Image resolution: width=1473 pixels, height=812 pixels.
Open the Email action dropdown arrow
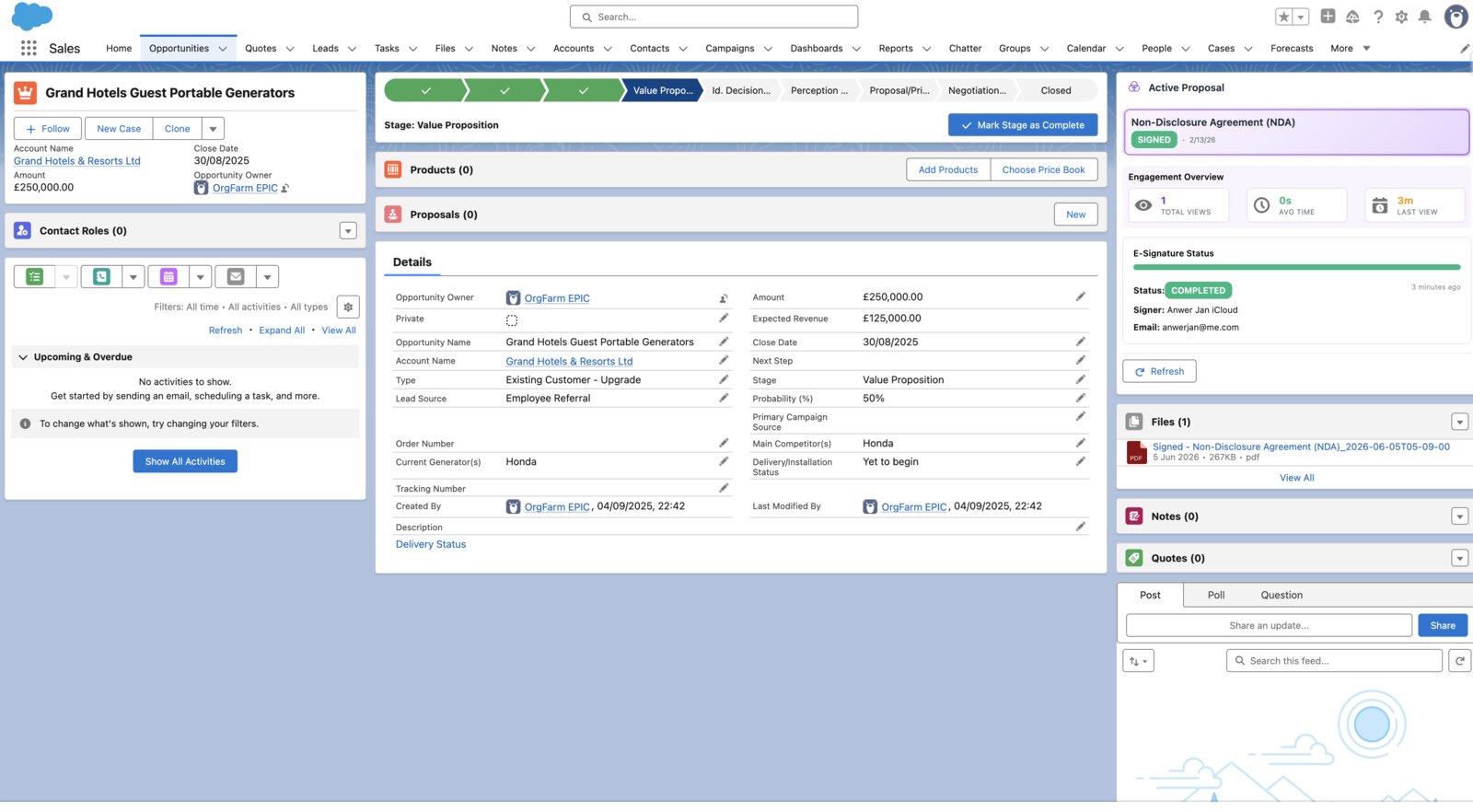click(267, 276)
